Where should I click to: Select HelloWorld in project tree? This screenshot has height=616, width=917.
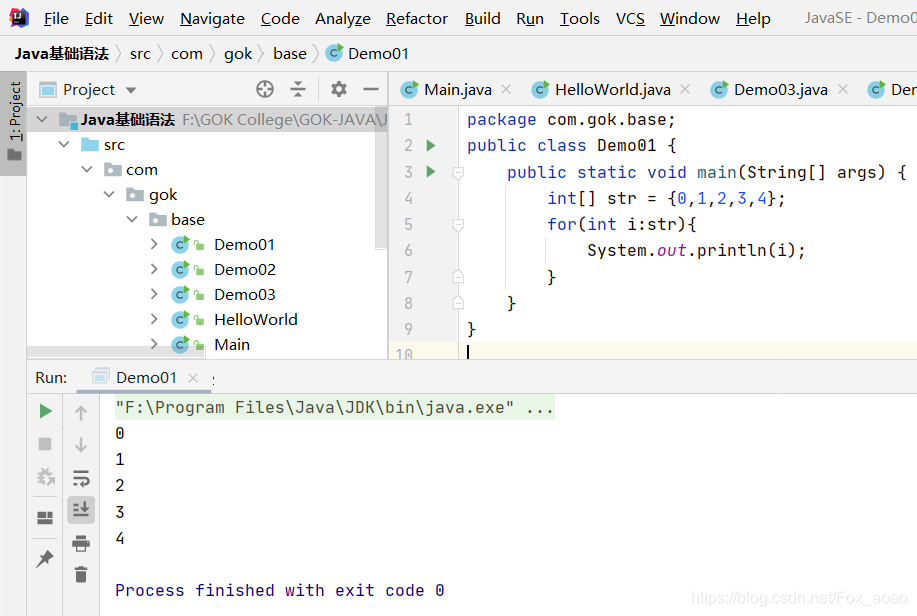pos(256,319)
